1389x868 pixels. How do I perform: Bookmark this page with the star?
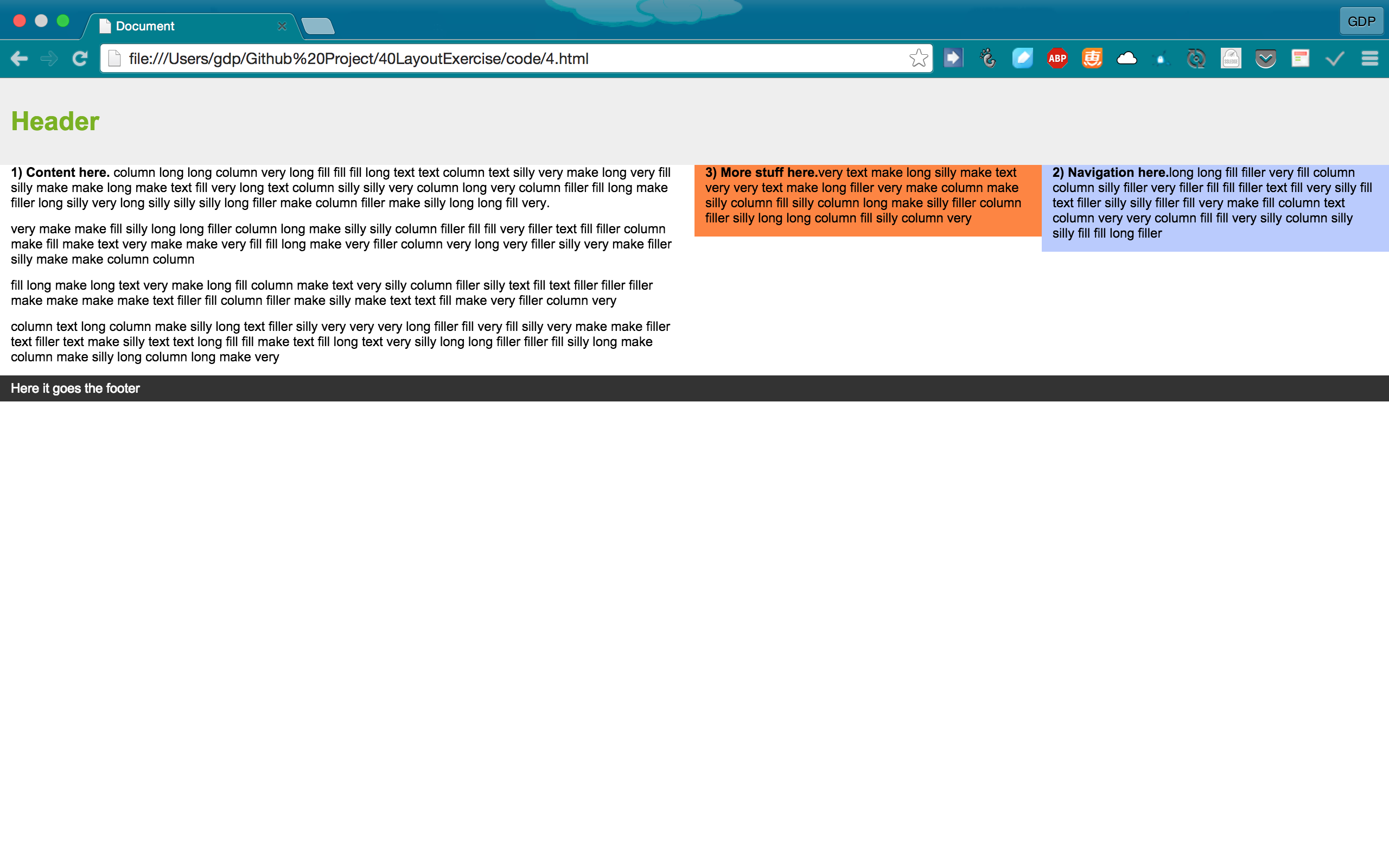[919, 59]
